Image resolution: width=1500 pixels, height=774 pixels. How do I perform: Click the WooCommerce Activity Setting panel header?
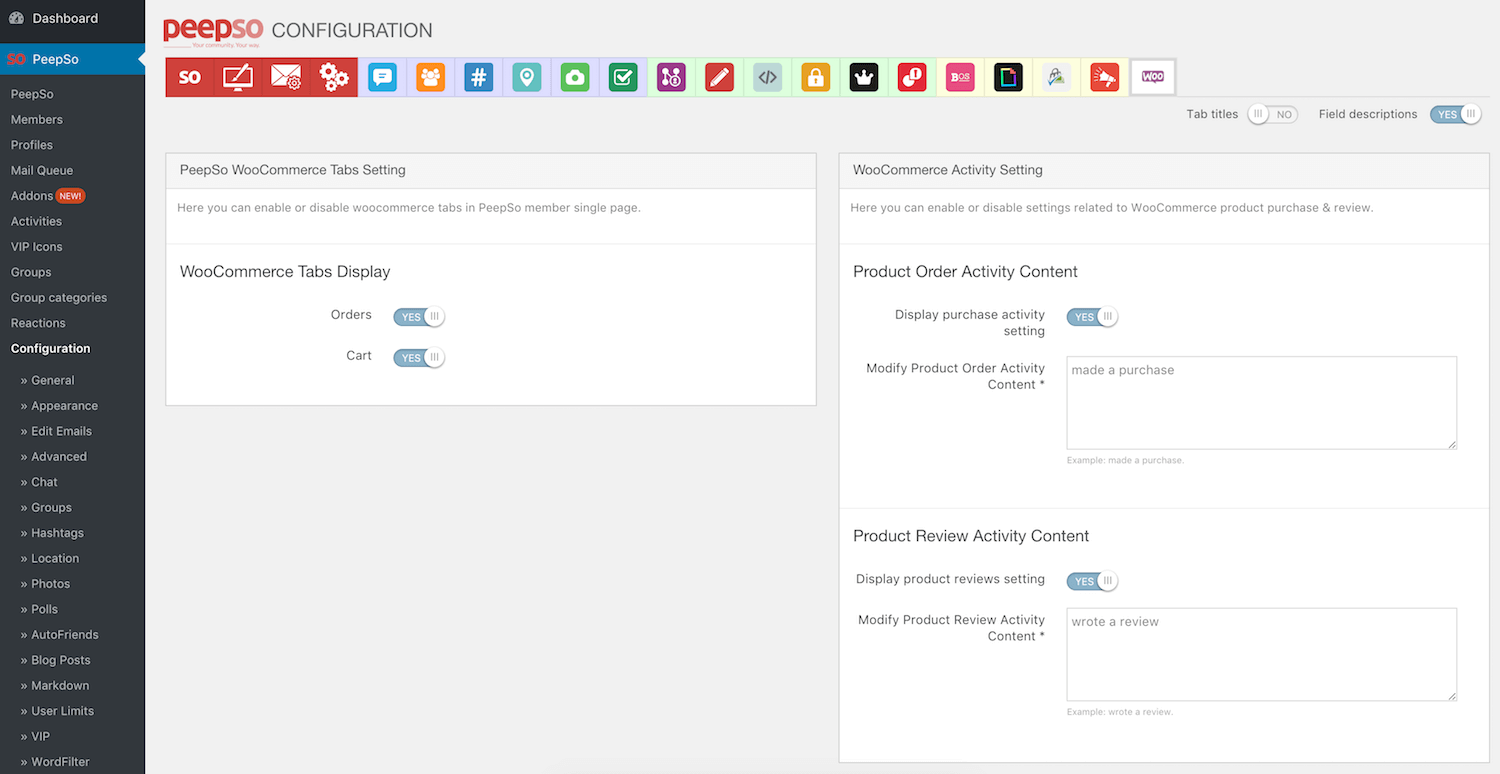(1164, 170)
